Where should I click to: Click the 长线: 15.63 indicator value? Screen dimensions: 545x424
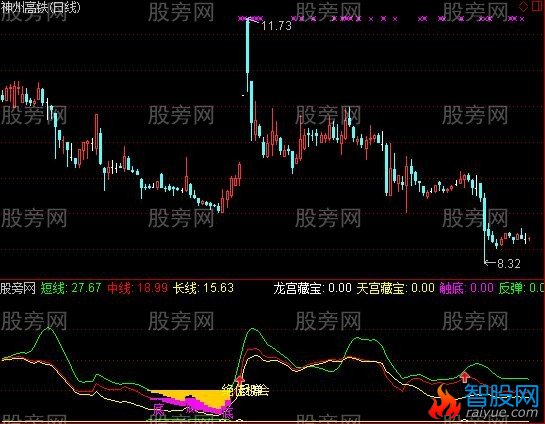coord(204,288)
